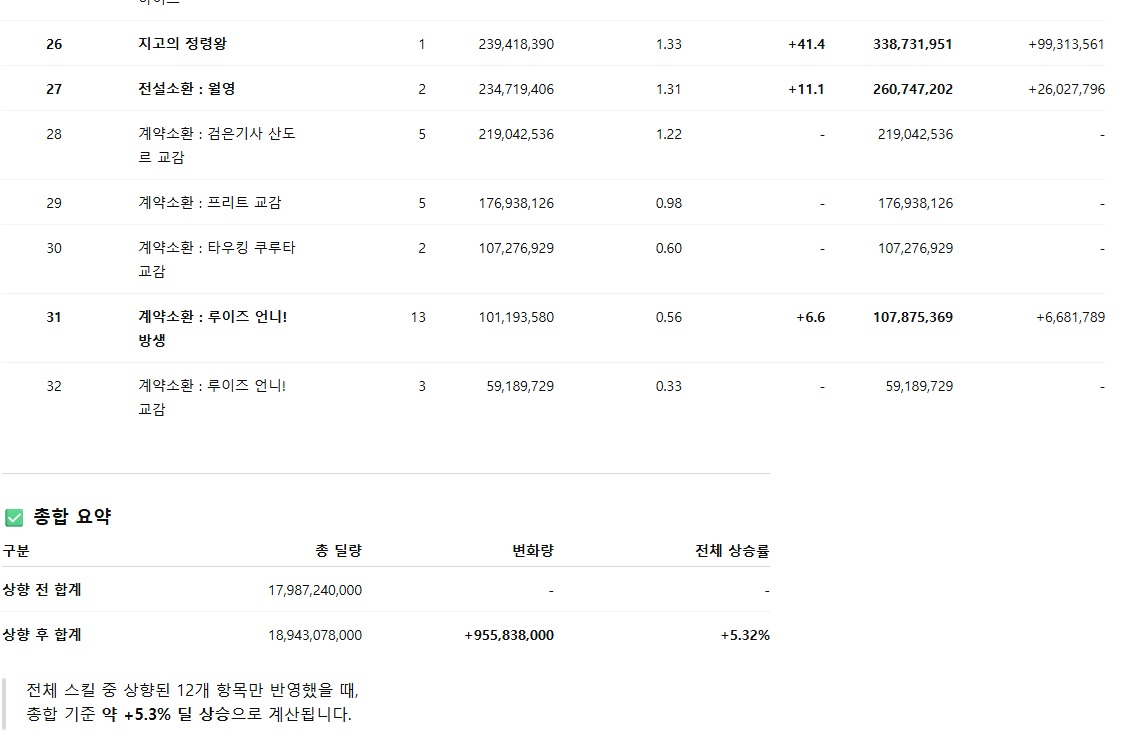The height and width of the screenshot is (733, 1134).
Task: Select the +955,838,000 change amount
Action: click(x=508, y=635)
